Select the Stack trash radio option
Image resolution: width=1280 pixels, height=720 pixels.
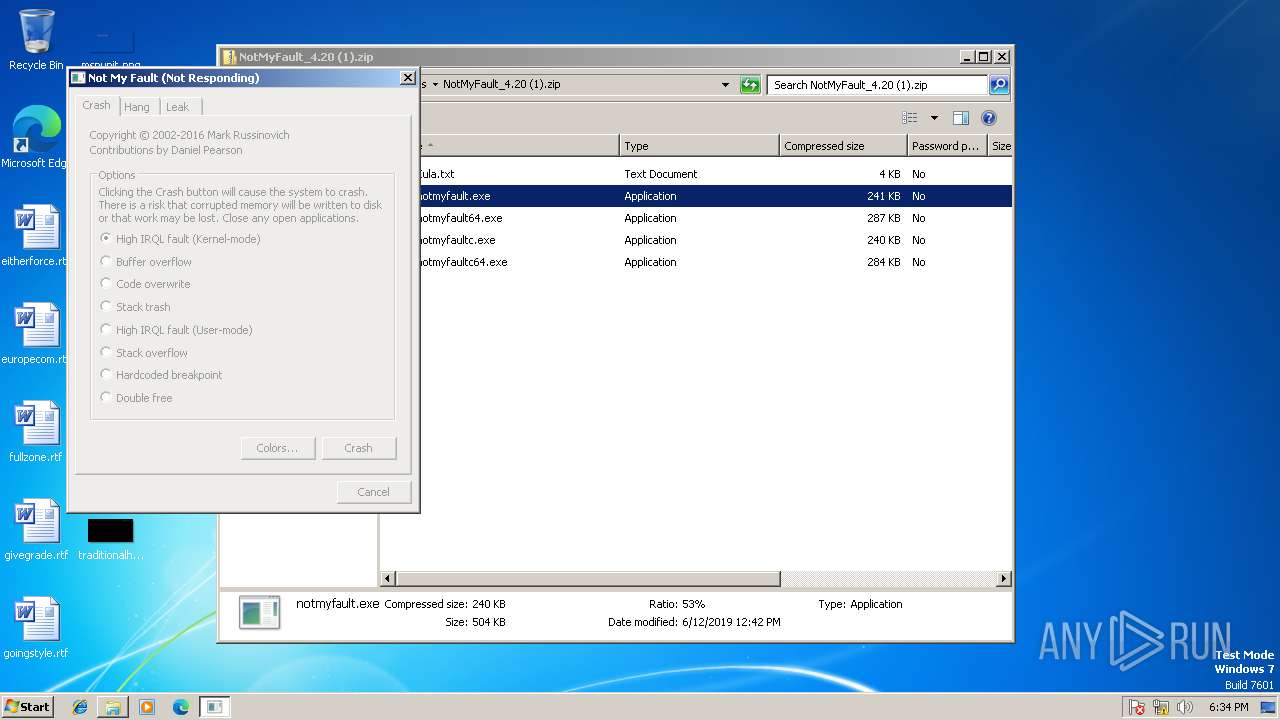(x=135, y=307)
